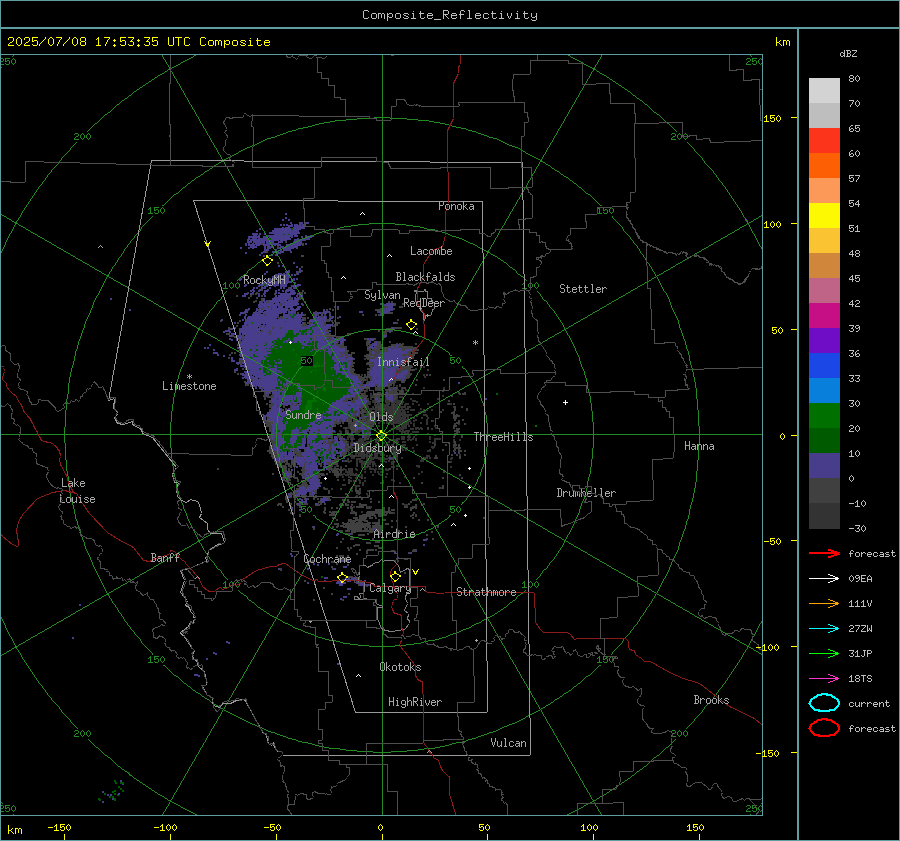Image resolution: width=900 pixels, height=841 pixels.
Task: Click the yellow diamond marker near RockyMH
Action: point(267,261)
